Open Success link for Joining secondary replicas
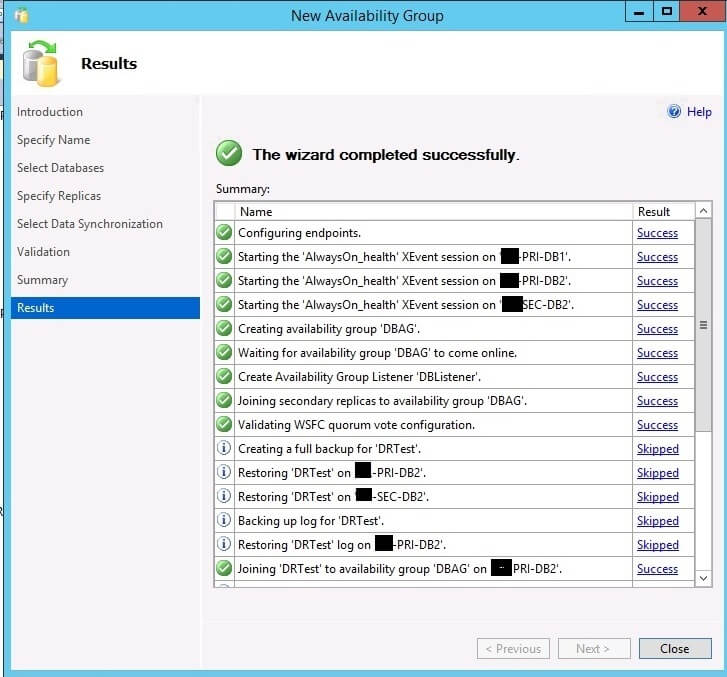 coord(657,401)
